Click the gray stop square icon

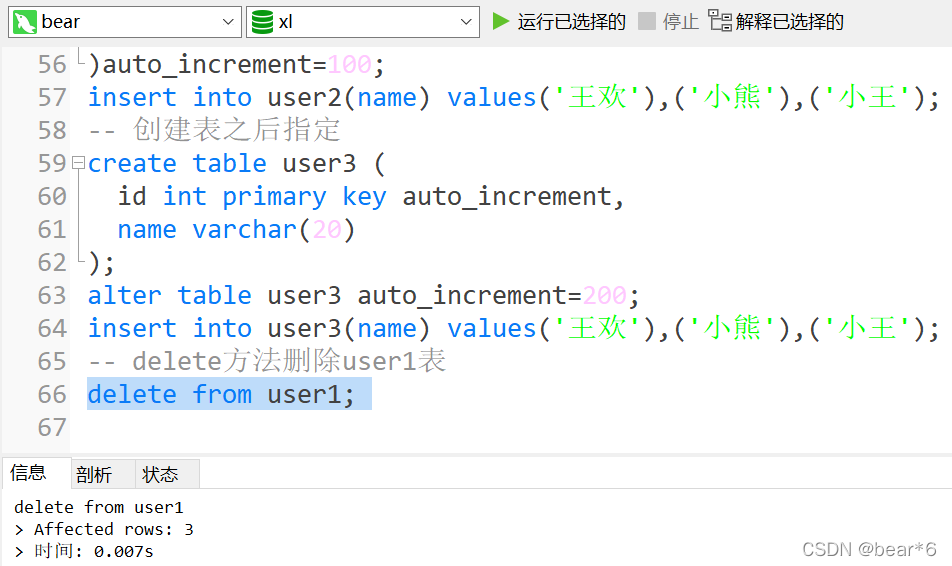click(647, 21)
